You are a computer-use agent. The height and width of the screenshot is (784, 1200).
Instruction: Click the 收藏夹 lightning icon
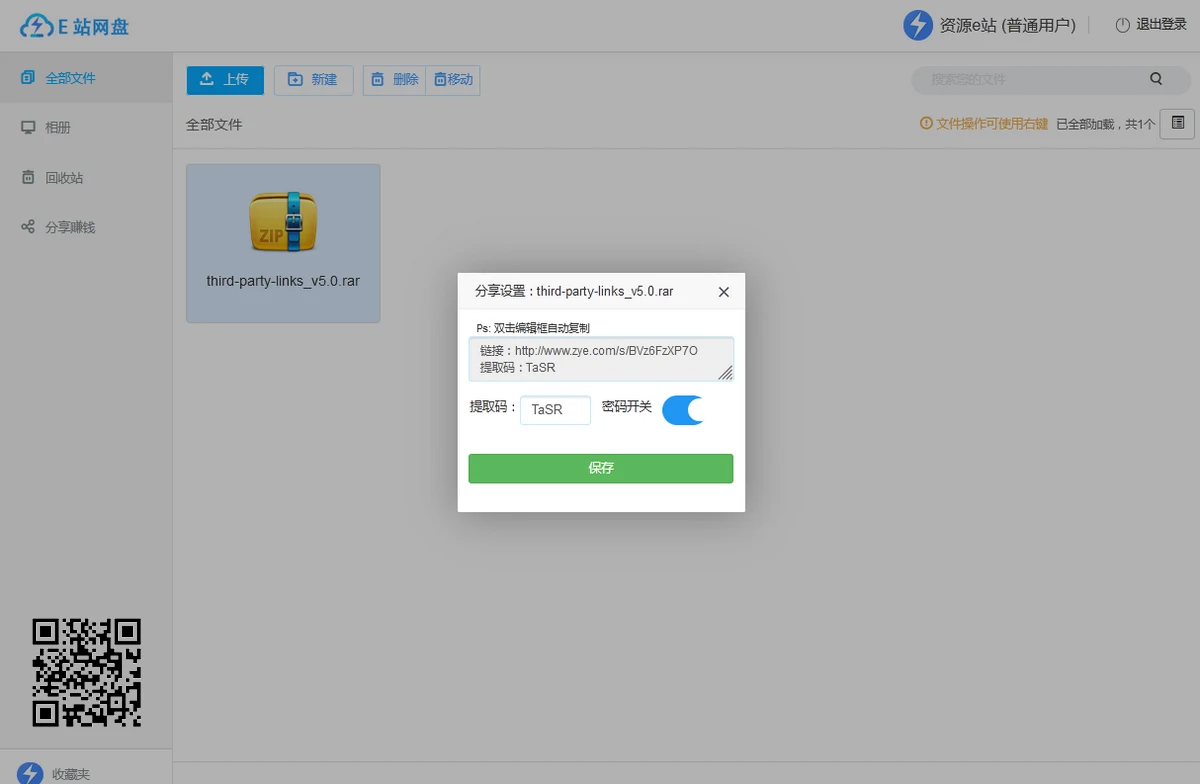[x=31, y=772]
